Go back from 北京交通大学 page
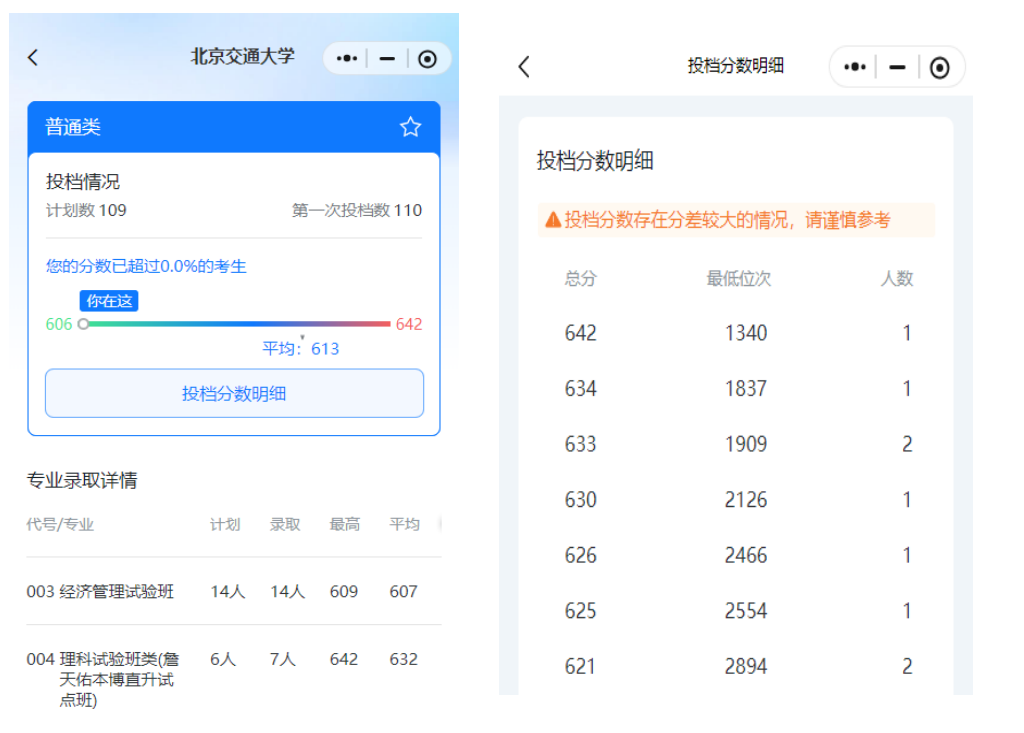The width and height of the screenshot is (1024, 733). click(33, 58)
